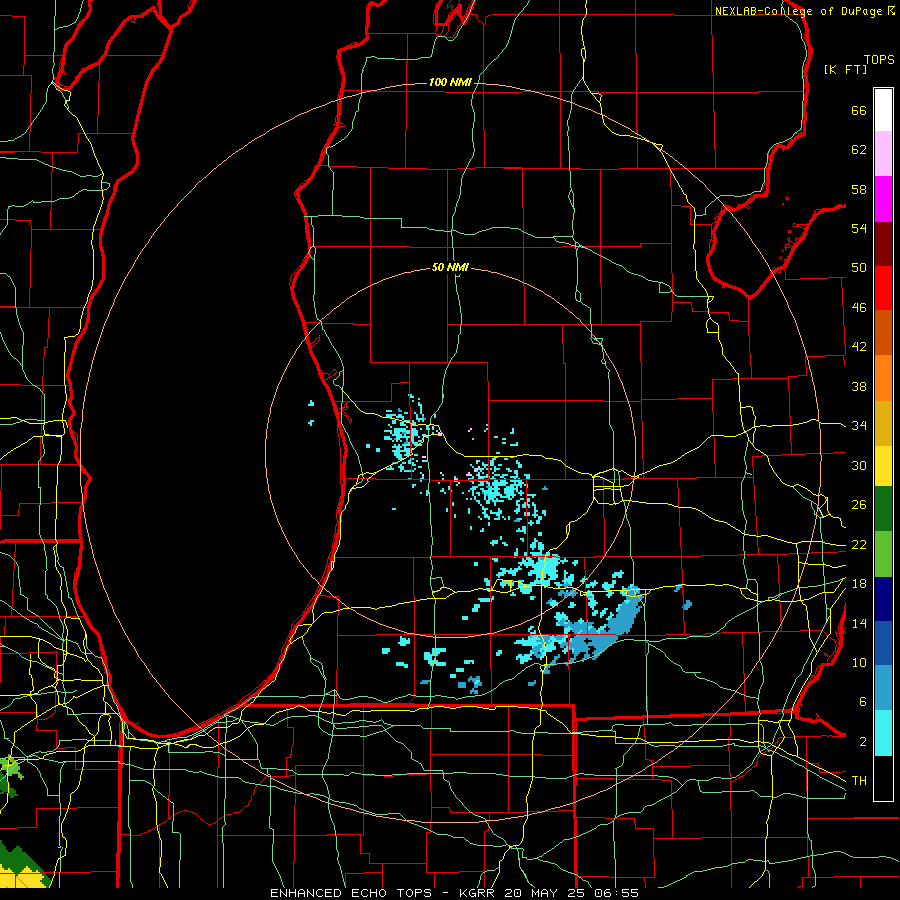
Task: Click the "54" legend value
Action: 859,228
